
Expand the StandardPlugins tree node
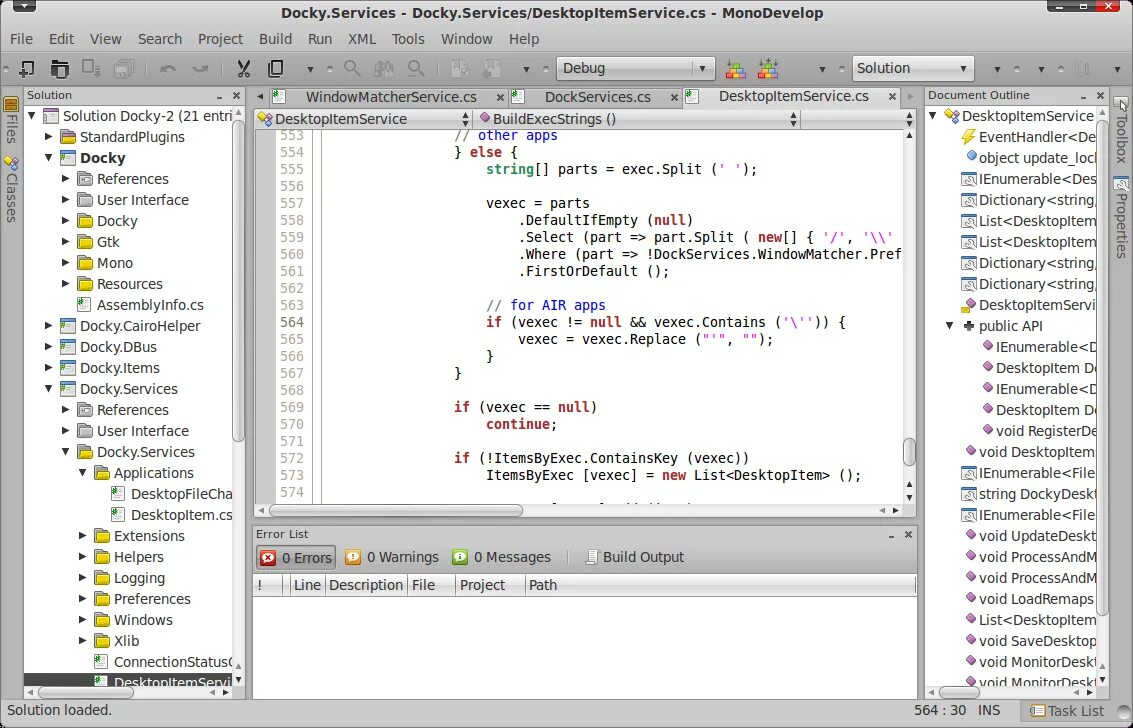(48, 136)
